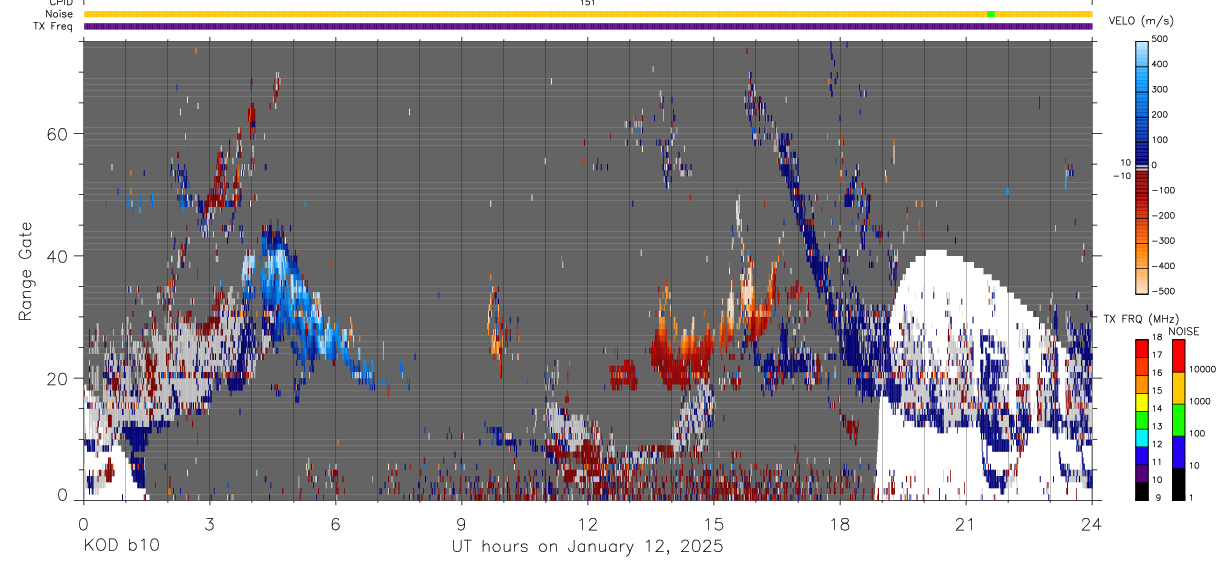Click the 18 tick on UT hours axis
1228x567 pixels.
pyautogui.click(x=840, y=523)
